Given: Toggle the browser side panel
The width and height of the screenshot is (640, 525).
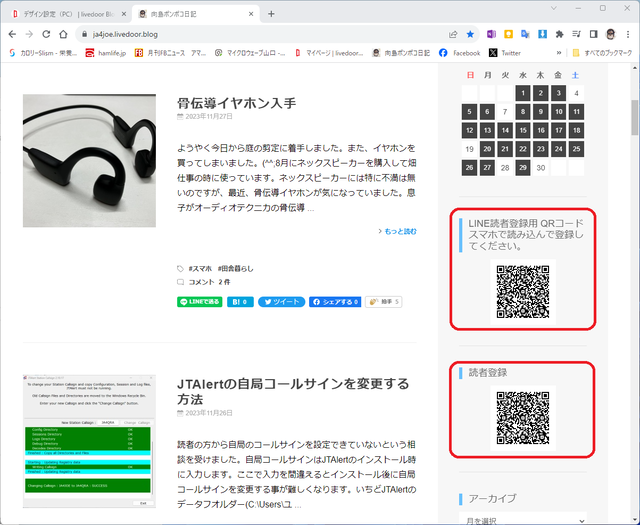Looking at the screenshot, I should click(x=593, y=34).
